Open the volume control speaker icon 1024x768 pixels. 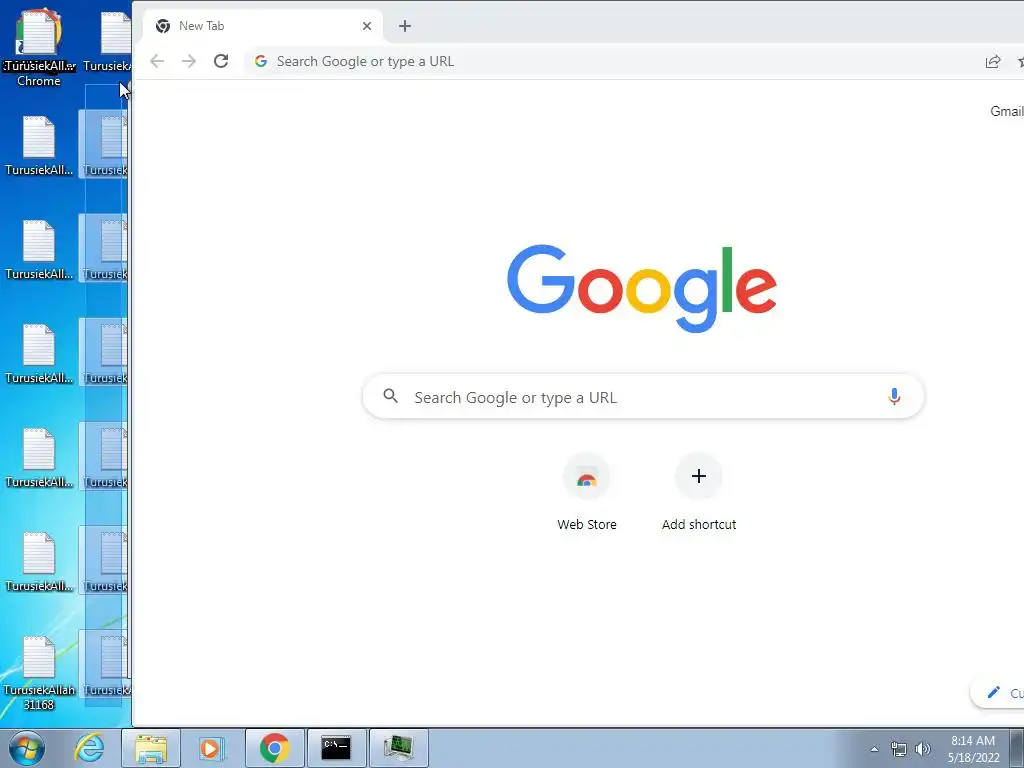922,749
